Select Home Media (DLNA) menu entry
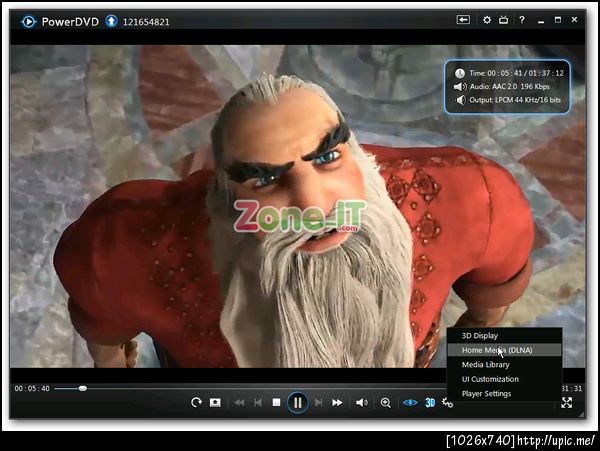This screenshot has height=451, width=600. click(504, 350)
